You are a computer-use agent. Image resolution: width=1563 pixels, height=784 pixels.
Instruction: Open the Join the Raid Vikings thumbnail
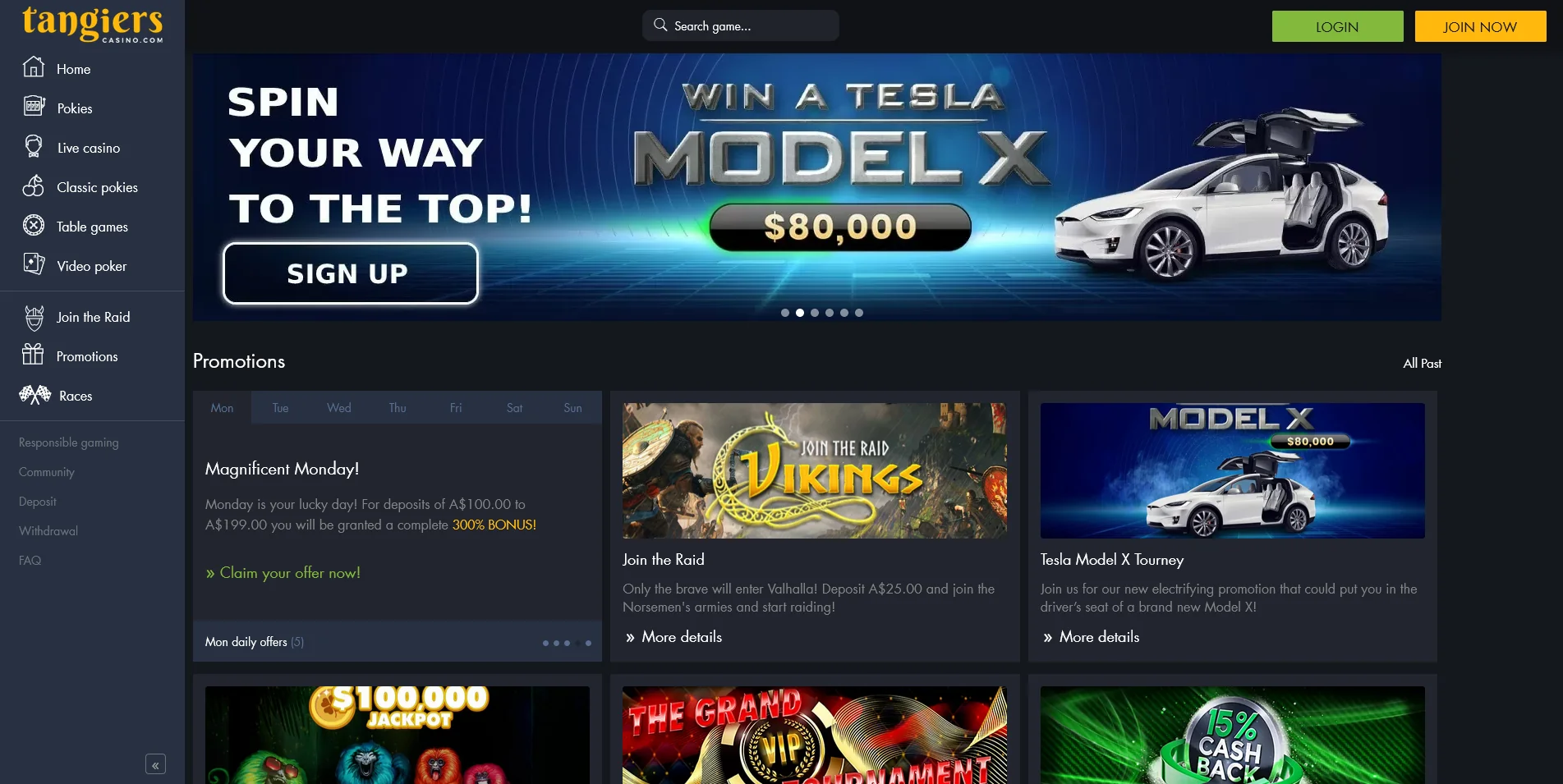coord(814,470)
